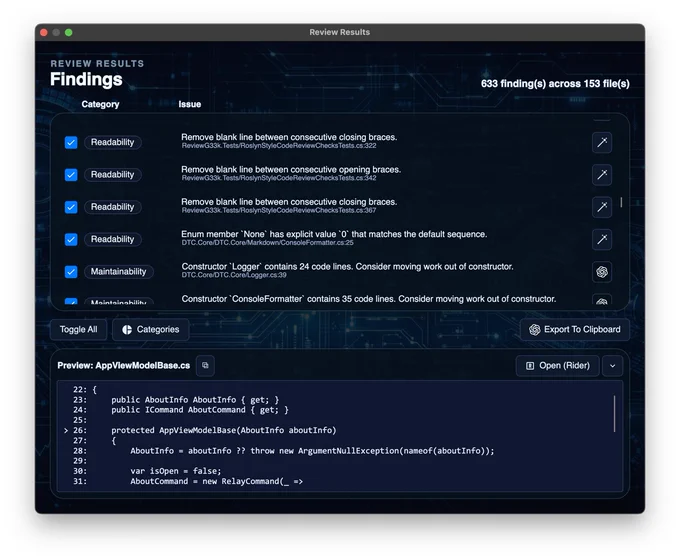The height and width of the screenshot is (560, 680).
Task: Open dropdown arrow next to Open (Rider)
Action: tap(612, 366)
